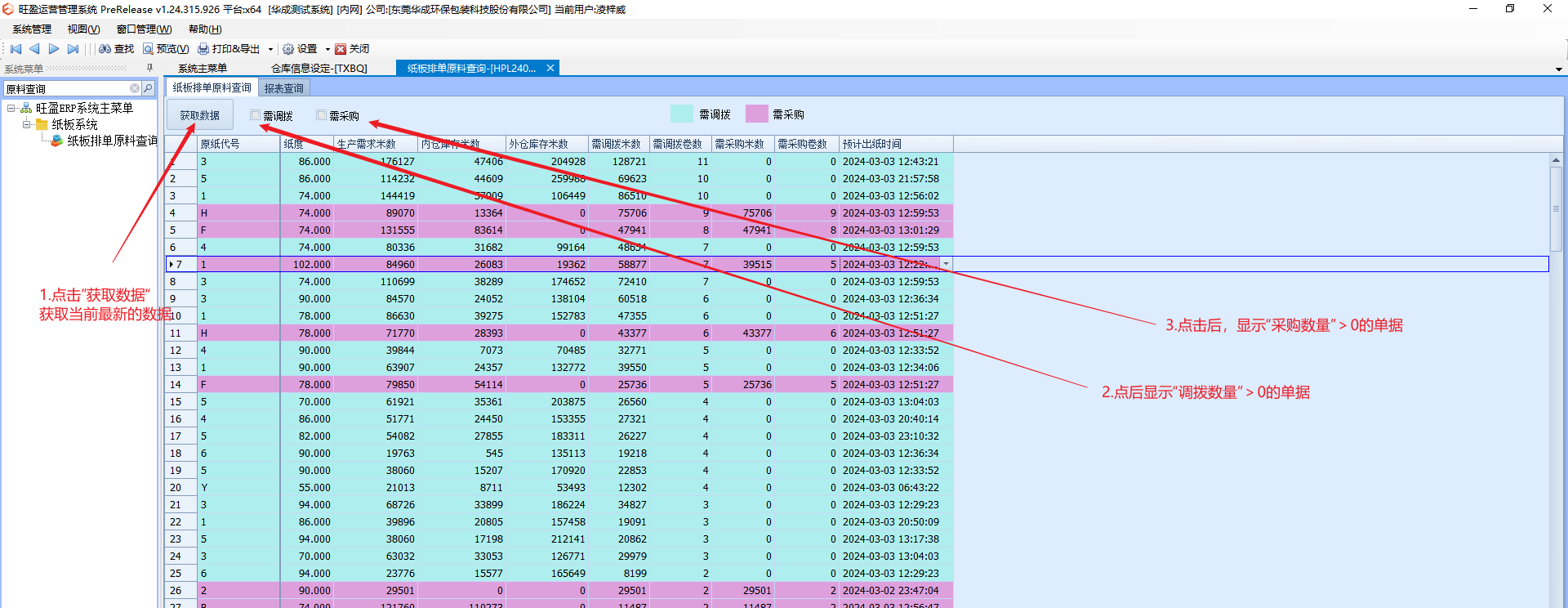Image resolution: width=1568 pixels, height=608 pixels.
Task: Sort by the 需采购卷数 column header
Action: 807,144
